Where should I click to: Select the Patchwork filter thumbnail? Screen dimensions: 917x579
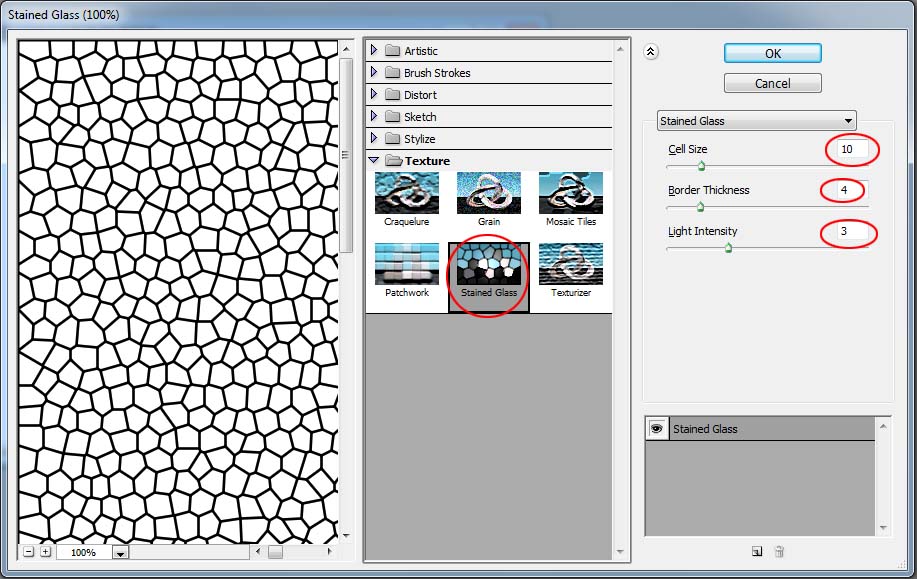[x=406, y=264]
